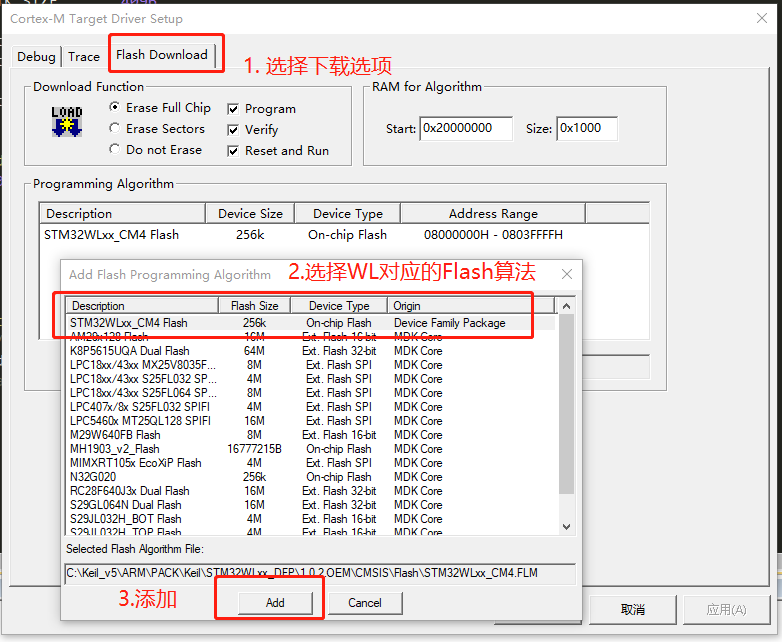Image resolution: width=782 pixels, height=642 pixels.
Task: Select LPC407x/8x S25FL032 SPIFI row
Action: pos(310,407)
